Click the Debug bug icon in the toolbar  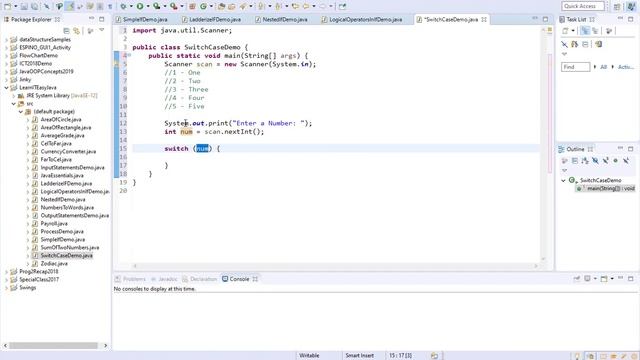(x=123, y=6)
